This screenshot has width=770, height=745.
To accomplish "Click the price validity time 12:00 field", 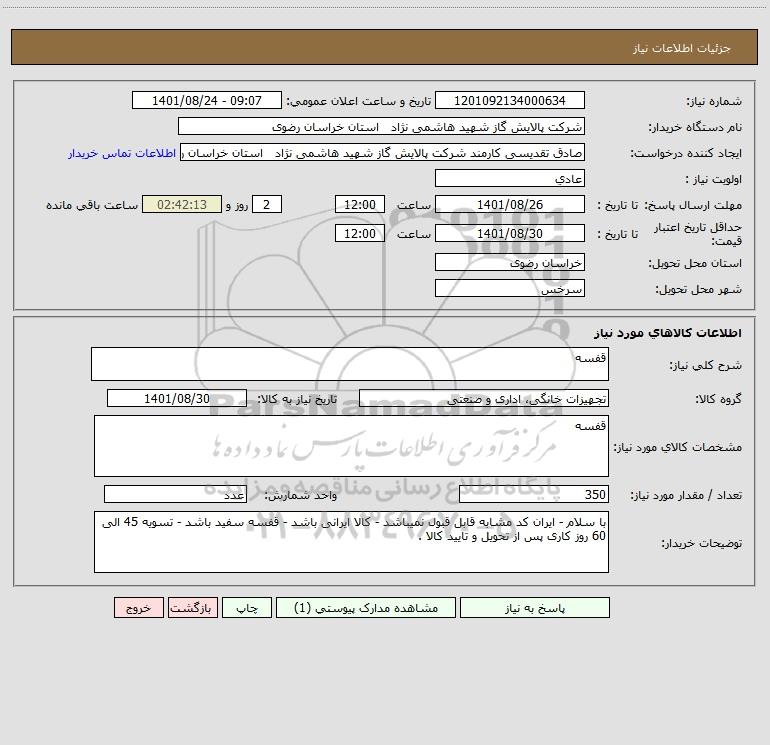I will pyautogui.click(x=359, y=233).
